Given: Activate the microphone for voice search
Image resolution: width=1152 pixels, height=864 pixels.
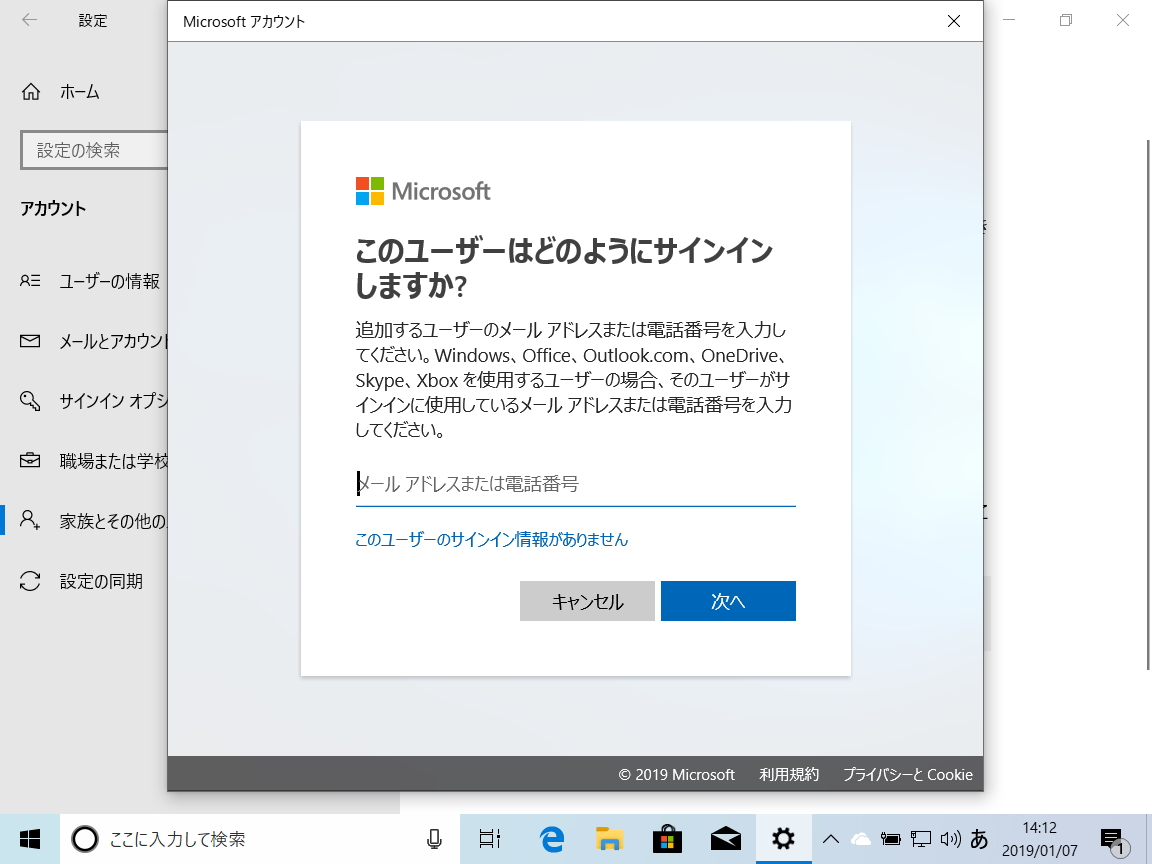Looking at the screenshot, I should (x=433, y=839).
